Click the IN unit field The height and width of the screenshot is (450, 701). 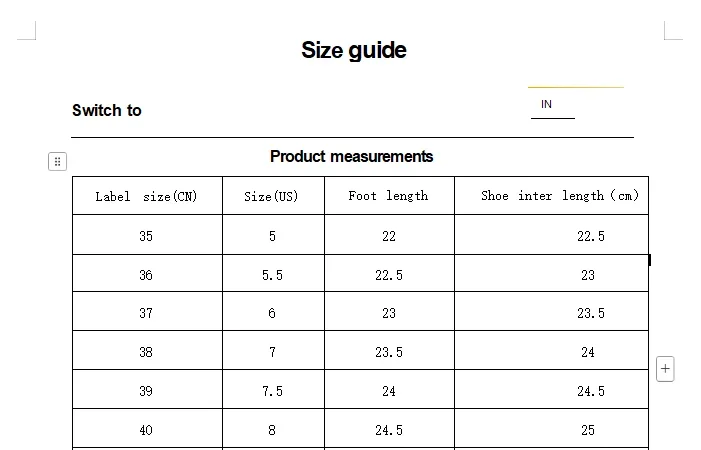tap(552, 105)
